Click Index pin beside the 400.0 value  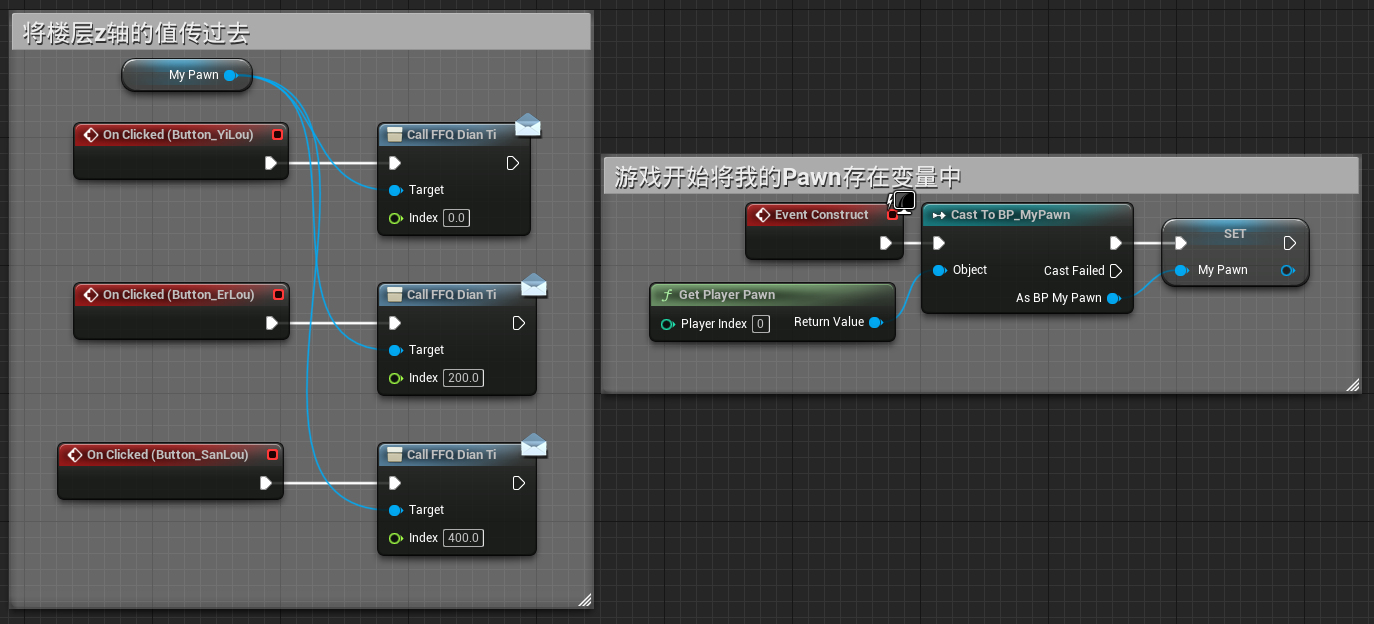(394, 538)
